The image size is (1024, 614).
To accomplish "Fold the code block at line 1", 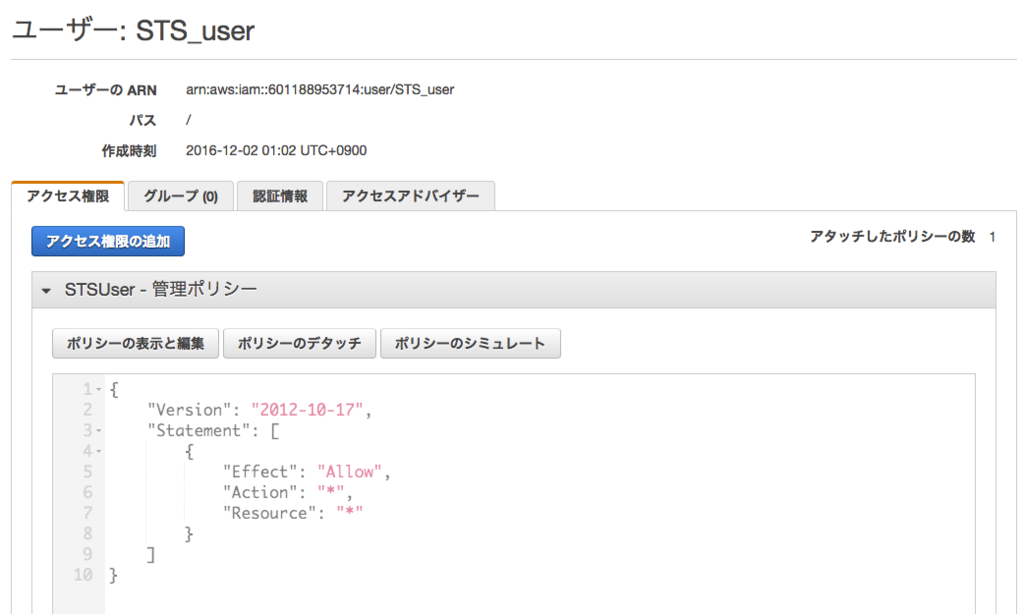I will pyautogui.click(x=99, y=390).
